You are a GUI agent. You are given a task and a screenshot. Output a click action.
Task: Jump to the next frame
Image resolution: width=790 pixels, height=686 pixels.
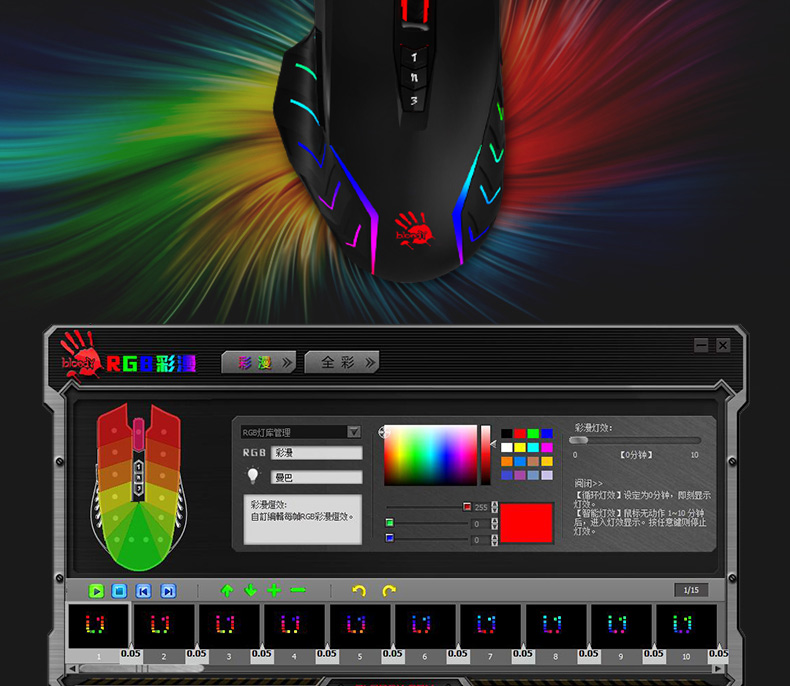168,591
